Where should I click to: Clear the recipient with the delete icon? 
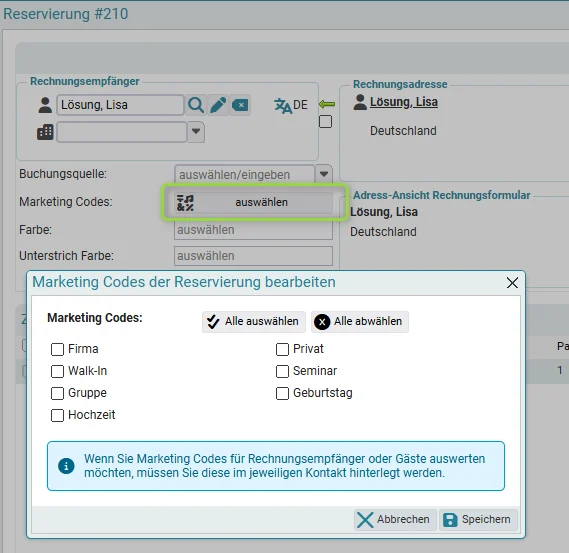[240, 105]
